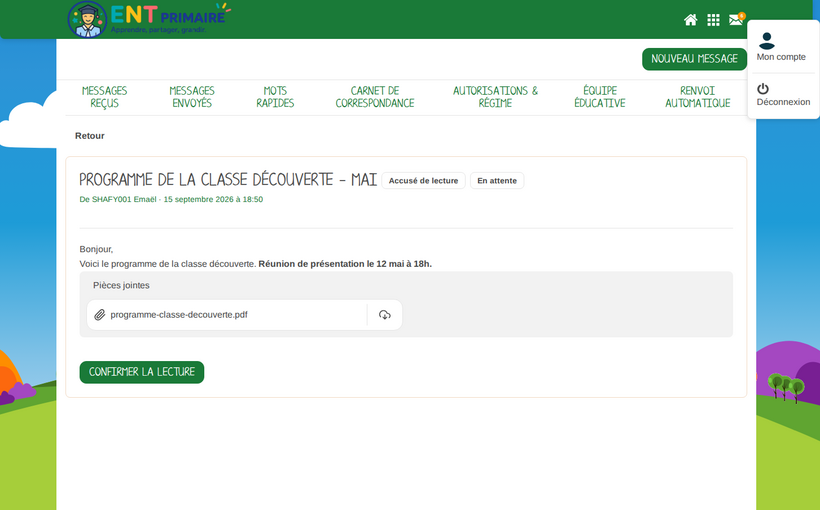Click the Déconnexion label

click(783, 102)
